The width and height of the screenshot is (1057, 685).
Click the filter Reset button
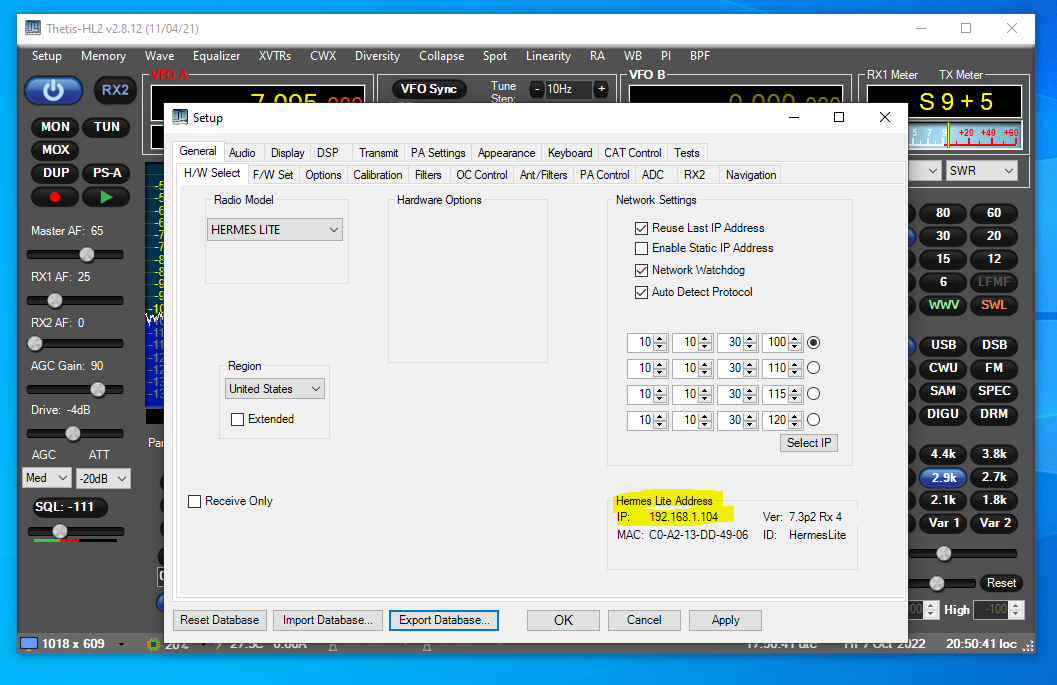[x=1001, y=583]
